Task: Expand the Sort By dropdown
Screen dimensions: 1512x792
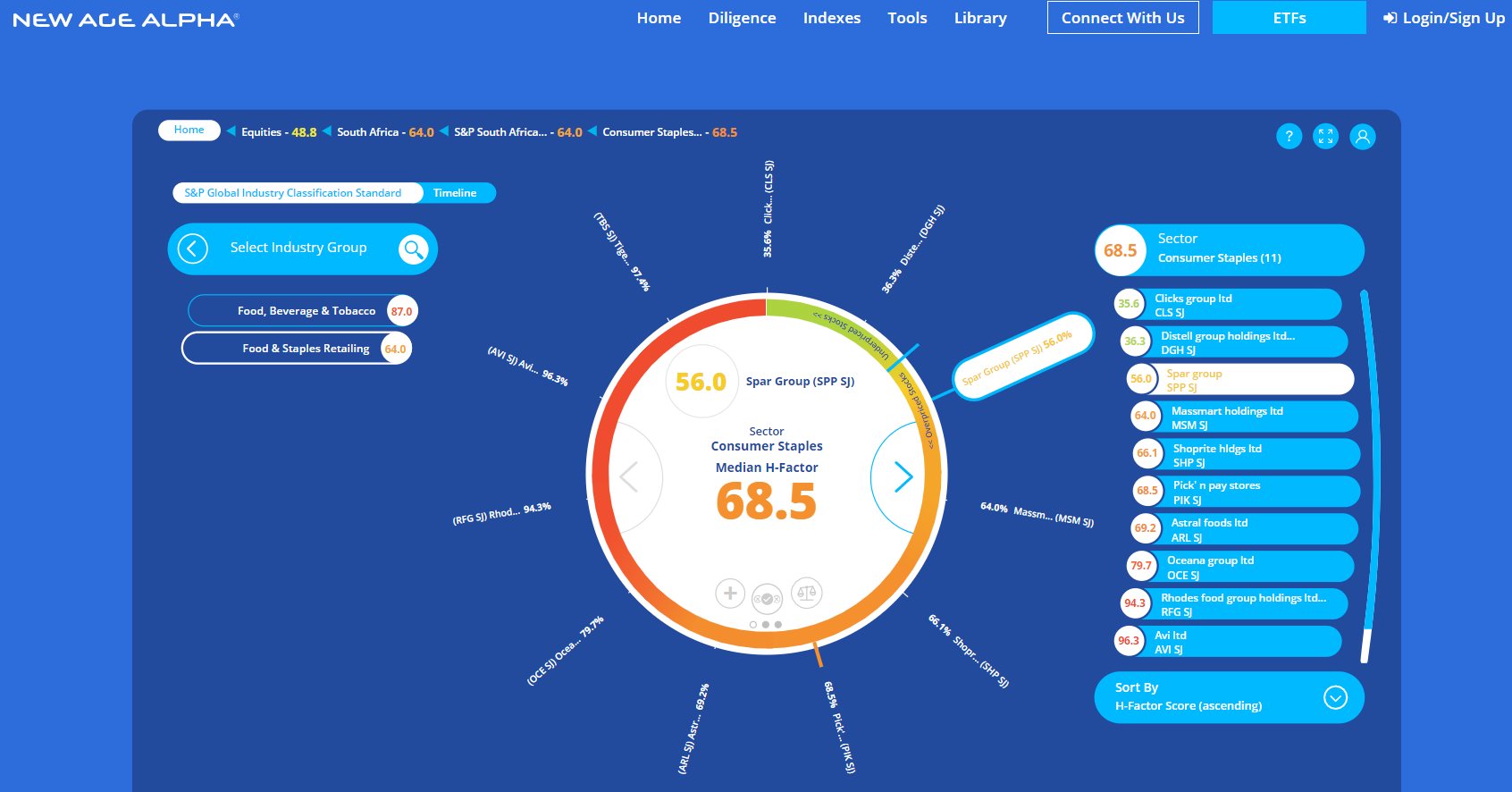Action: click(x=1335, y=697)
